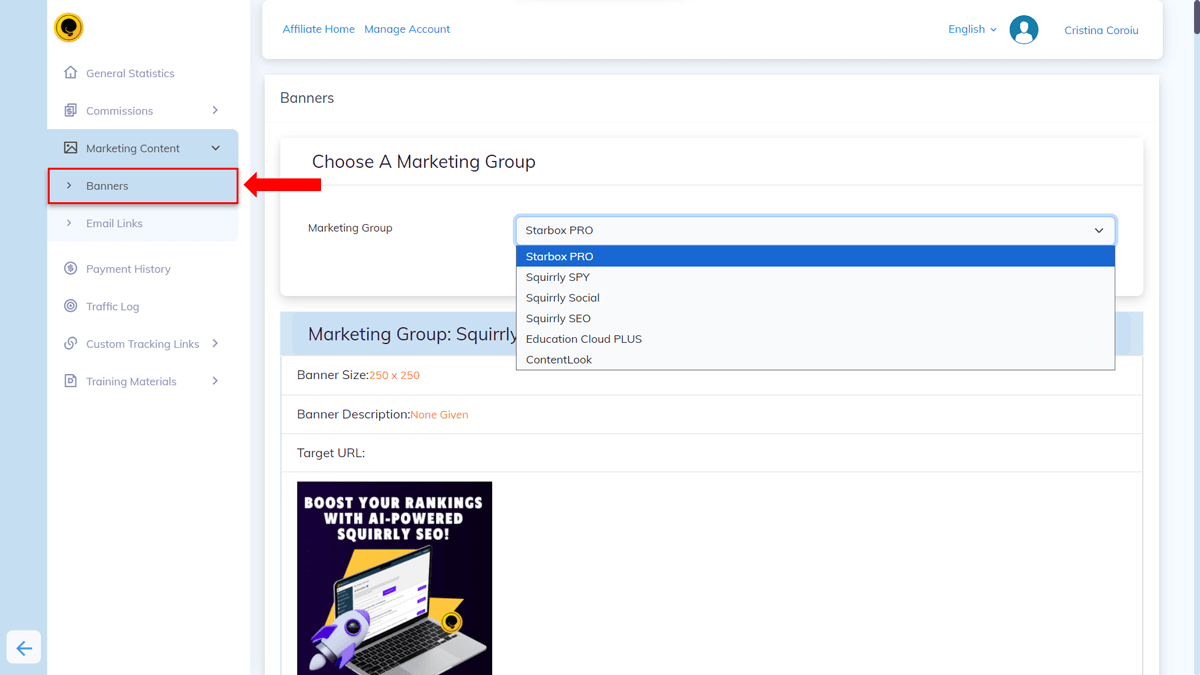Open the Manage Account link

coord(407,29)
